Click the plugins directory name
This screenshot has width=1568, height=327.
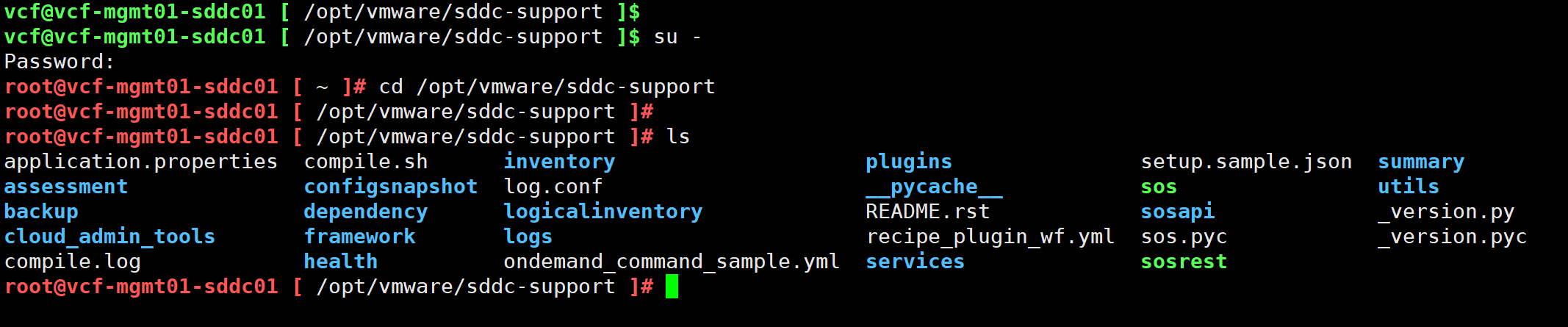[909, 162]
